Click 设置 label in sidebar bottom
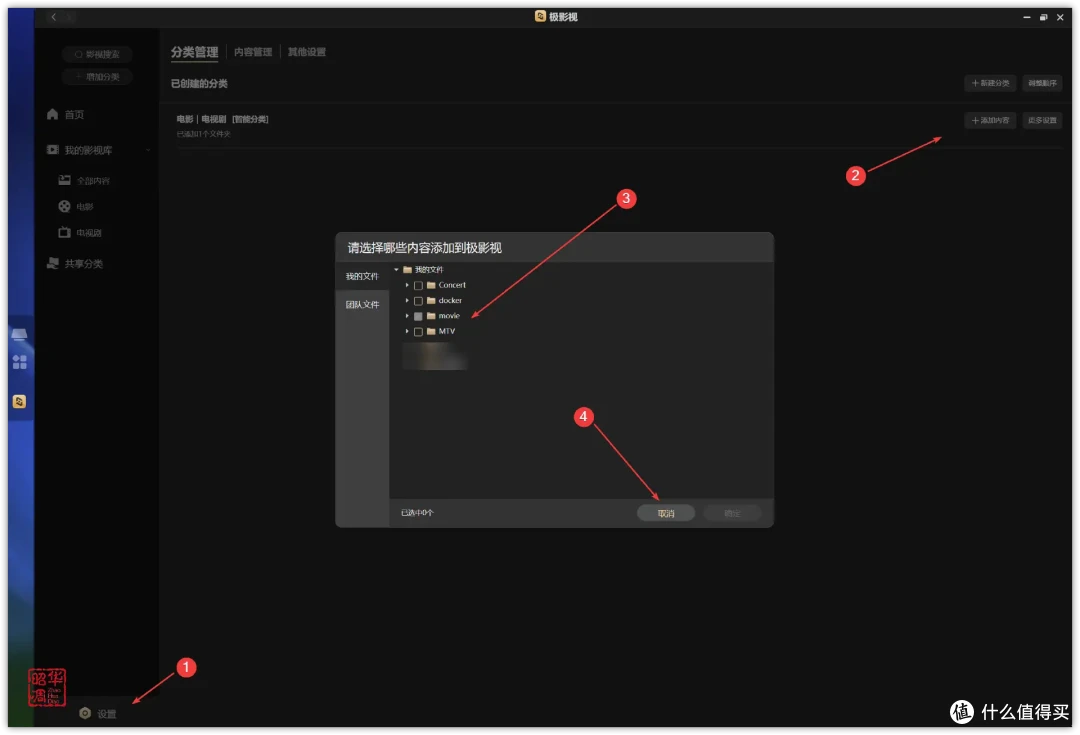1080x735 pixels. (x=107, y=714)
